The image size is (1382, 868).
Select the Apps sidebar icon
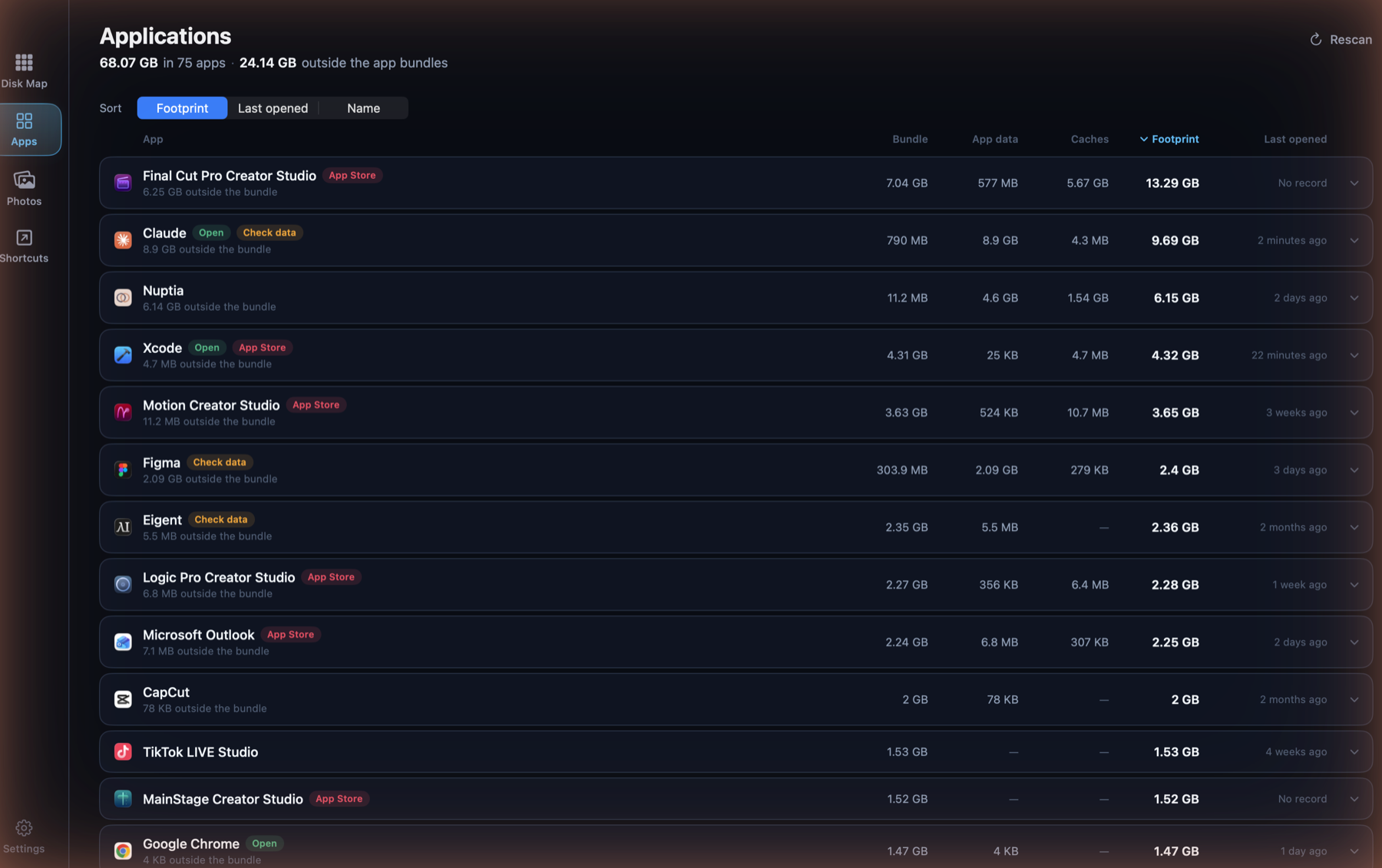pyautogui.click(x=24, y=121)
